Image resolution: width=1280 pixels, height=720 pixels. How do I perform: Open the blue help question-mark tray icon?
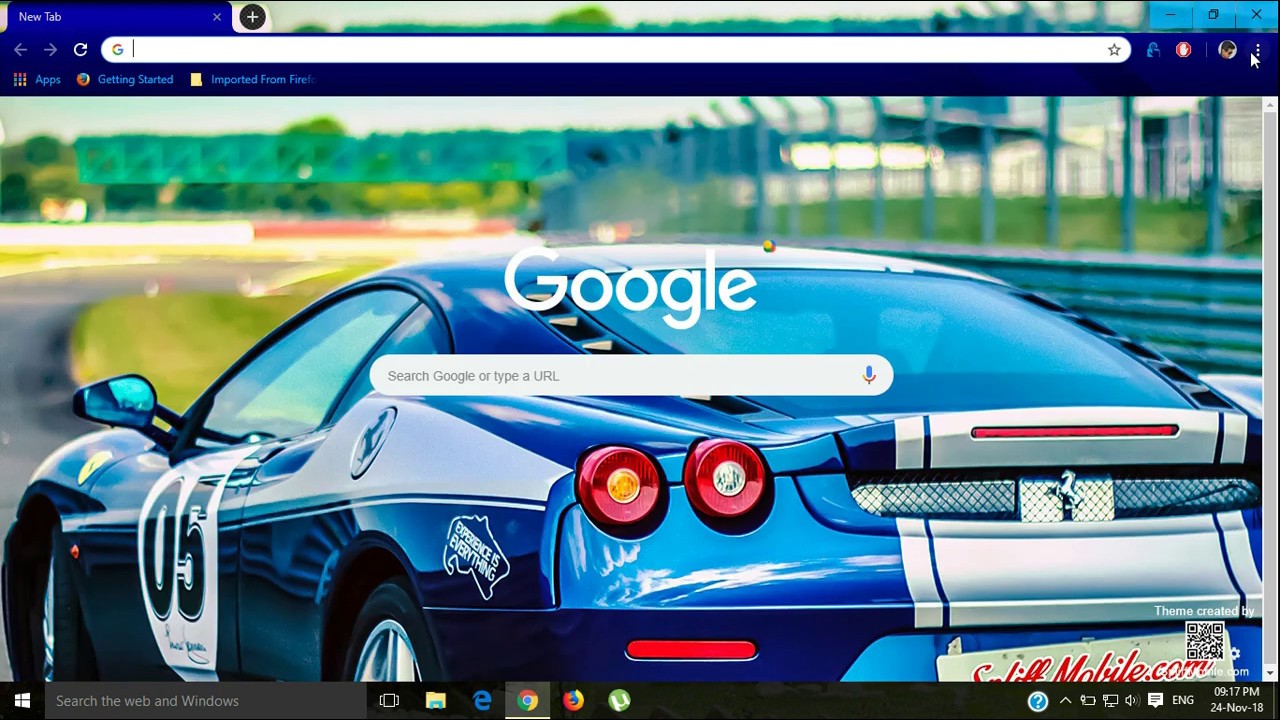click(x=1038, y=701)
